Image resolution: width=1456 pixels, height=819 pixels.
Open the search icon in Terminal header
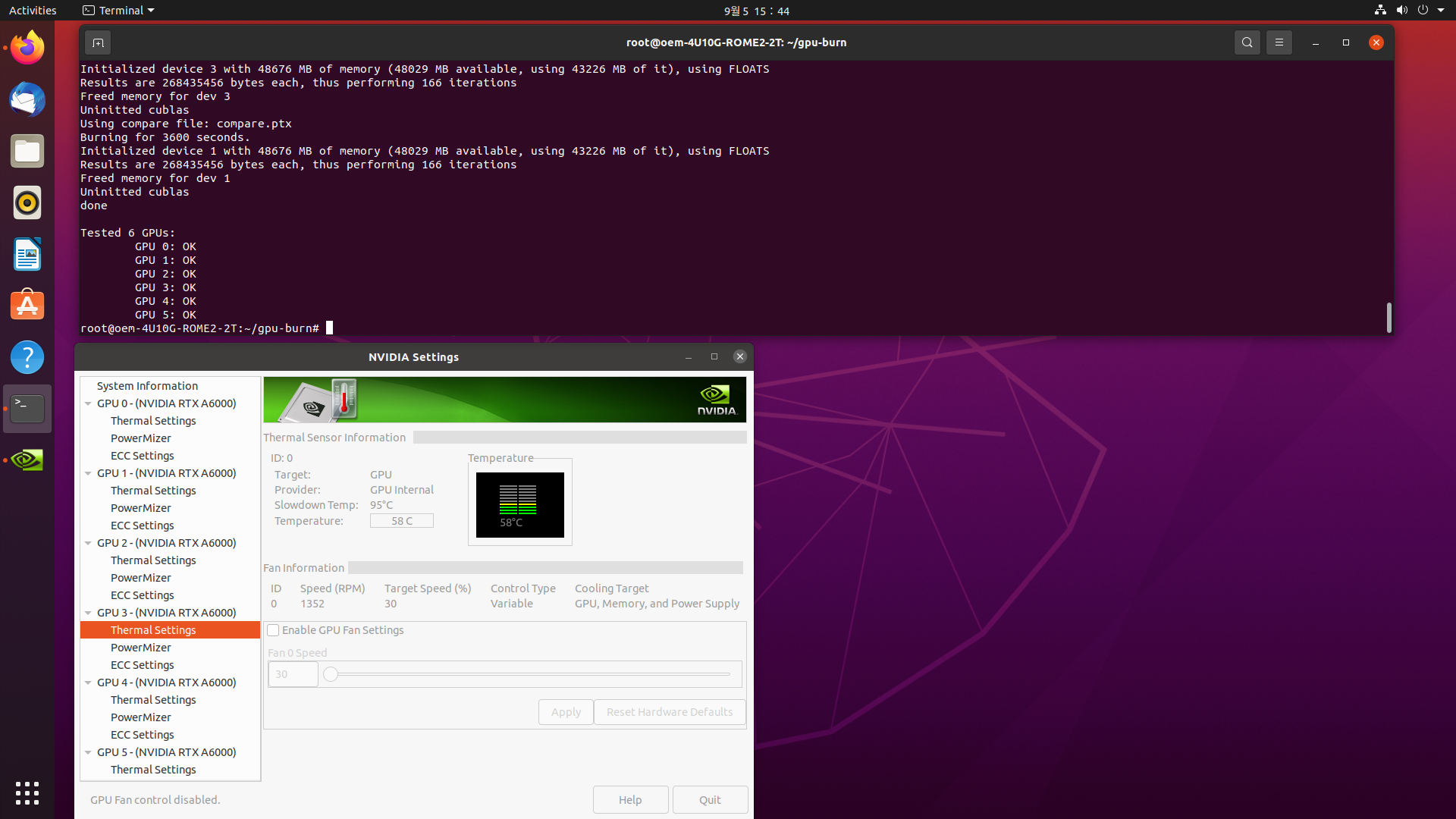tap(1247, 42)
